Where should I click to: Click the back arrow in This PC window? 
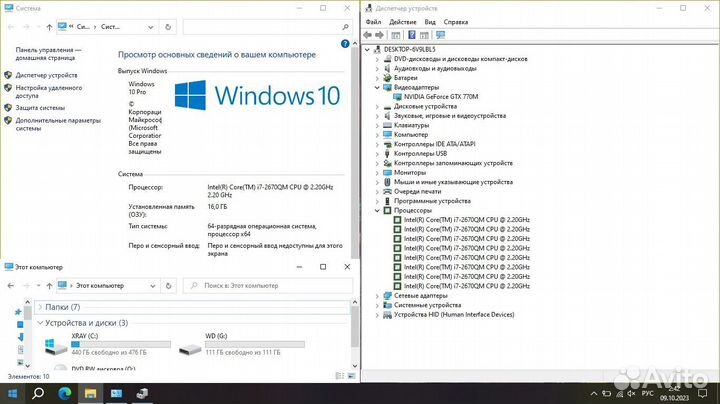pyautogui.click(x=11, y=286)
